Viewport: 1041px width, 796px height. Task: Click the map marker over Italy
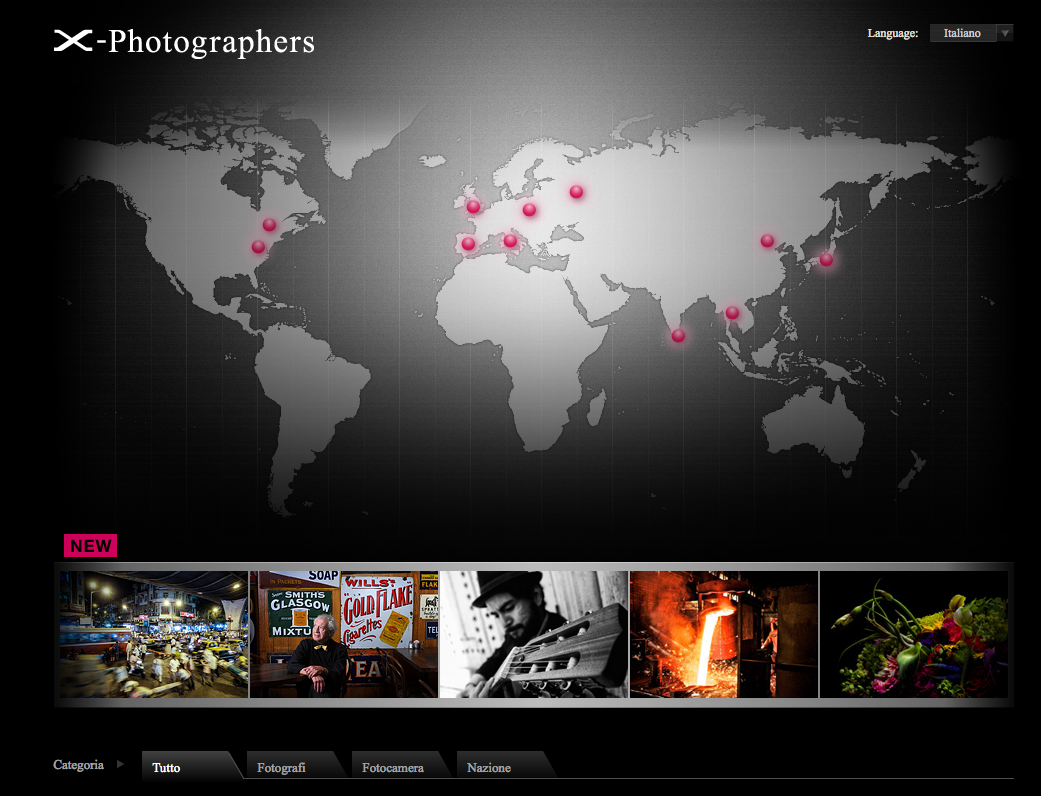tap(510, 241)
